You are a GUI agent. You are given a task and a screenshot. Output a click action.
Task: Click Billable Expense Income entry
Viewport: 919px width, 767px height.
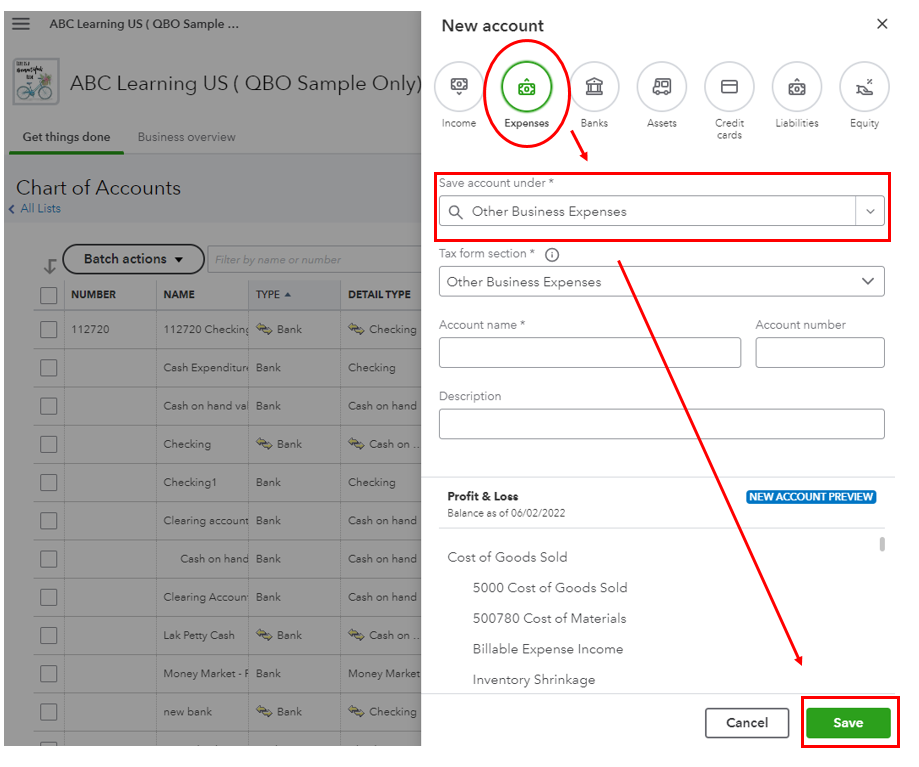click(x=547, y=649)
